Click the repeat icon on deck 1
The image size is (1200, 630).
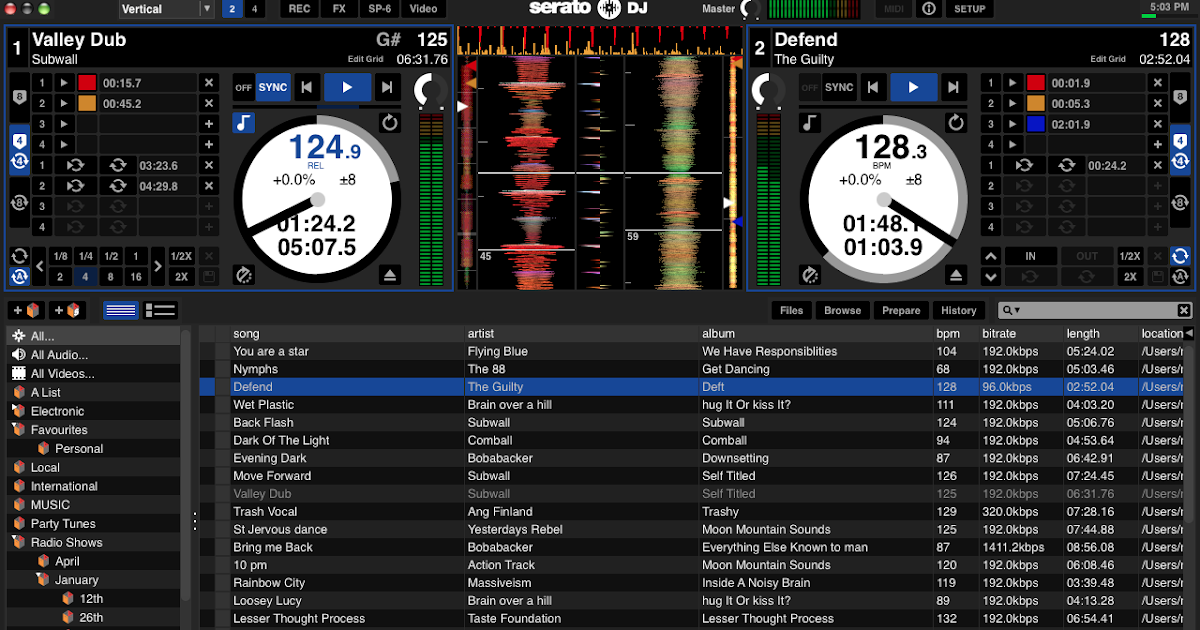(390, 123)
